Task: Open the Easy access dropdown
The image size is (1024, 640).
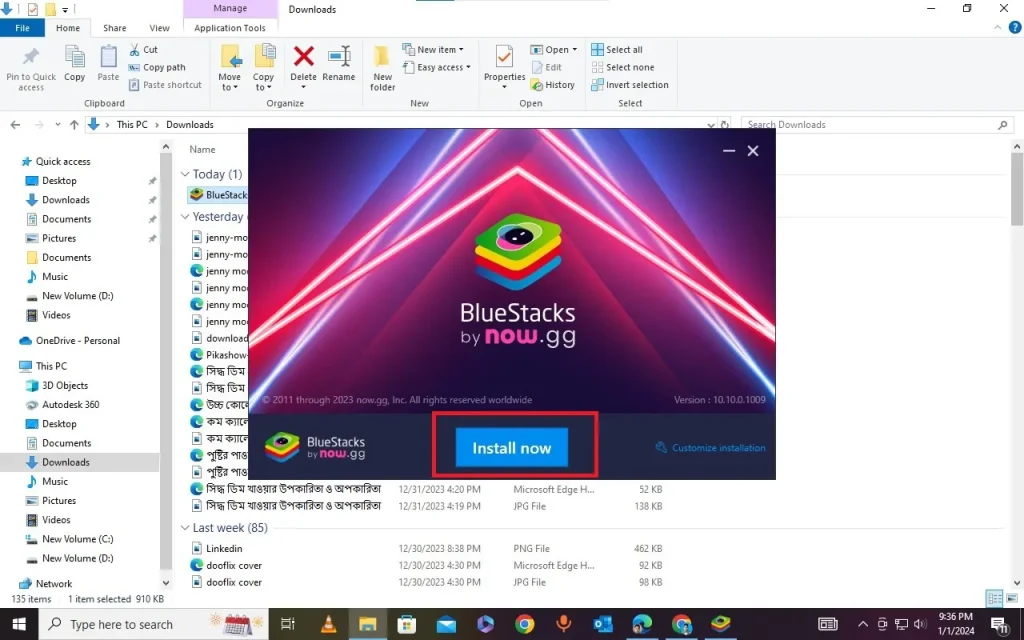Action: point(437,67)
